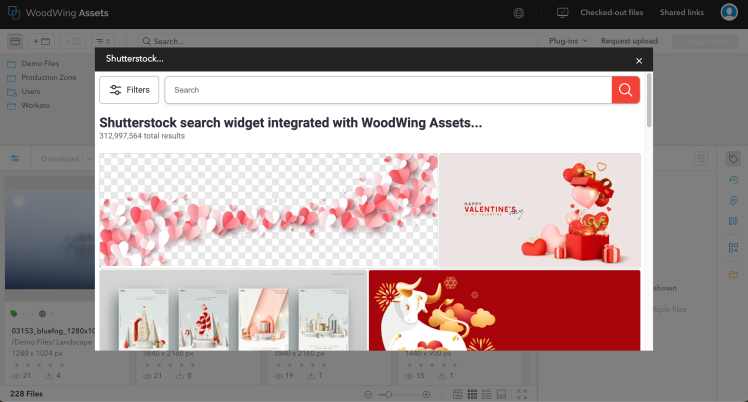
Task: Open the history panel icon
Action: point(733,180)
